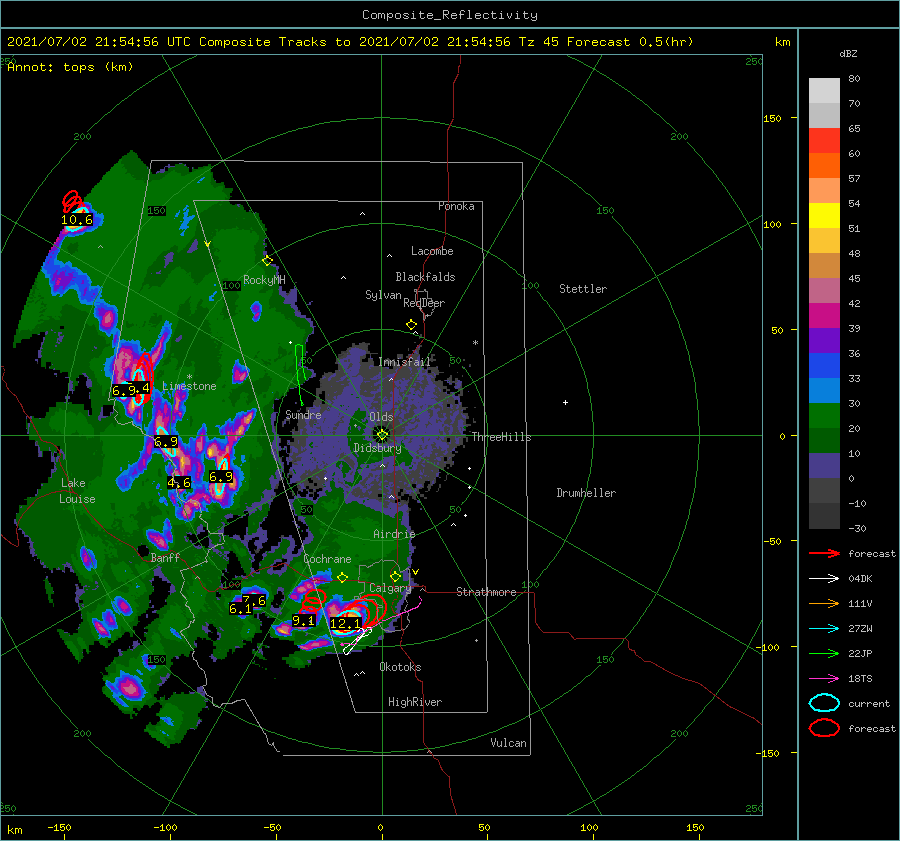Click the 65 dBZ red swatch

tap(824, 140)
